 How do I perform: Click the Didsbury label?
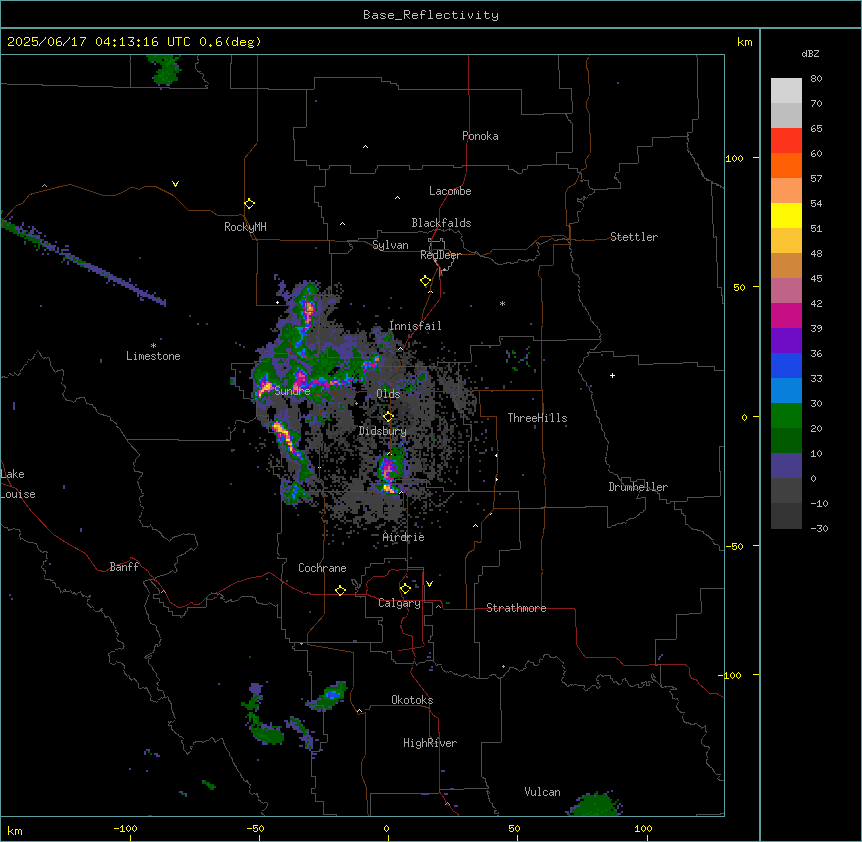[x=383, y=431]
